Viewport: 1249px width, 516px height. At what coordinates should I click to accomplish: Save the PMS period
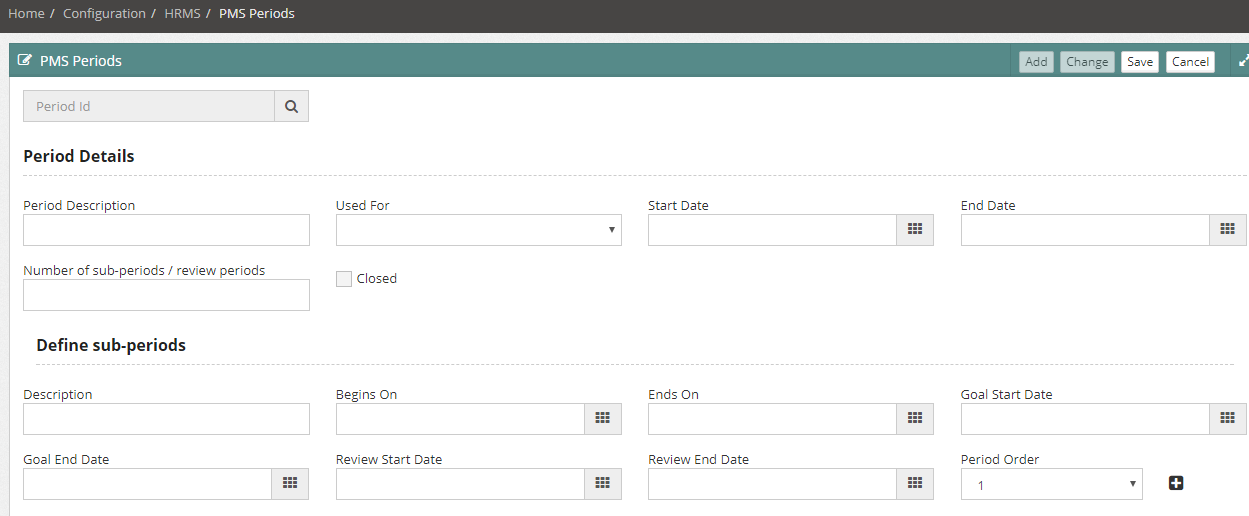(1140, 62)
